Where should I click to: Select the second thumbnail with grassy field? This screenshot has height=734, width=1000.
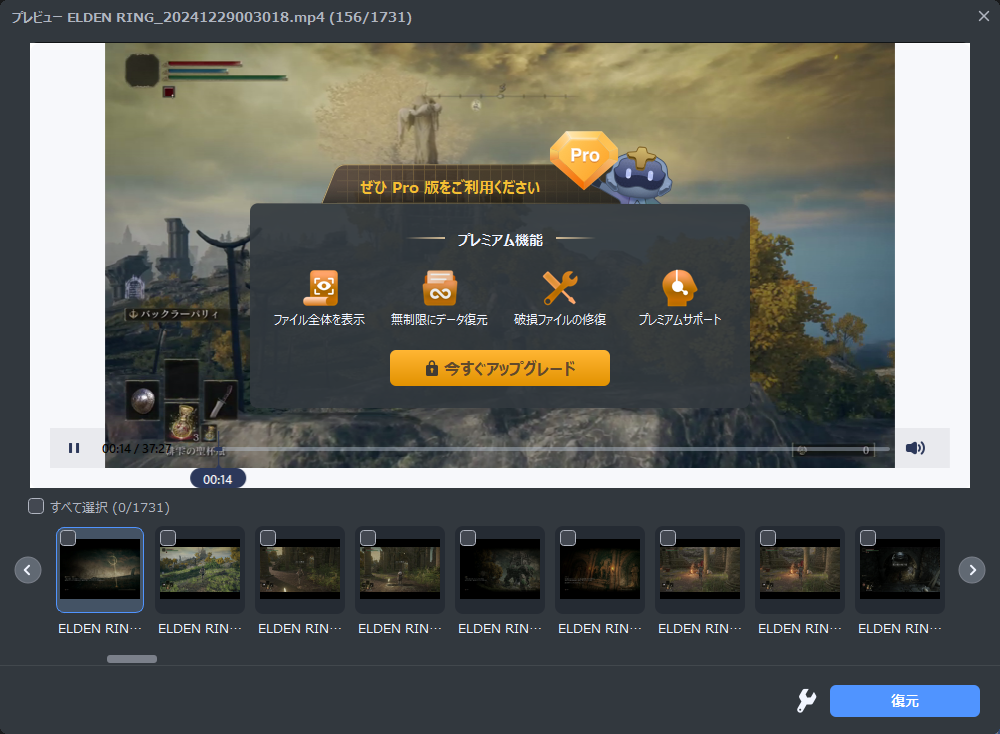[x=200, y=569]
